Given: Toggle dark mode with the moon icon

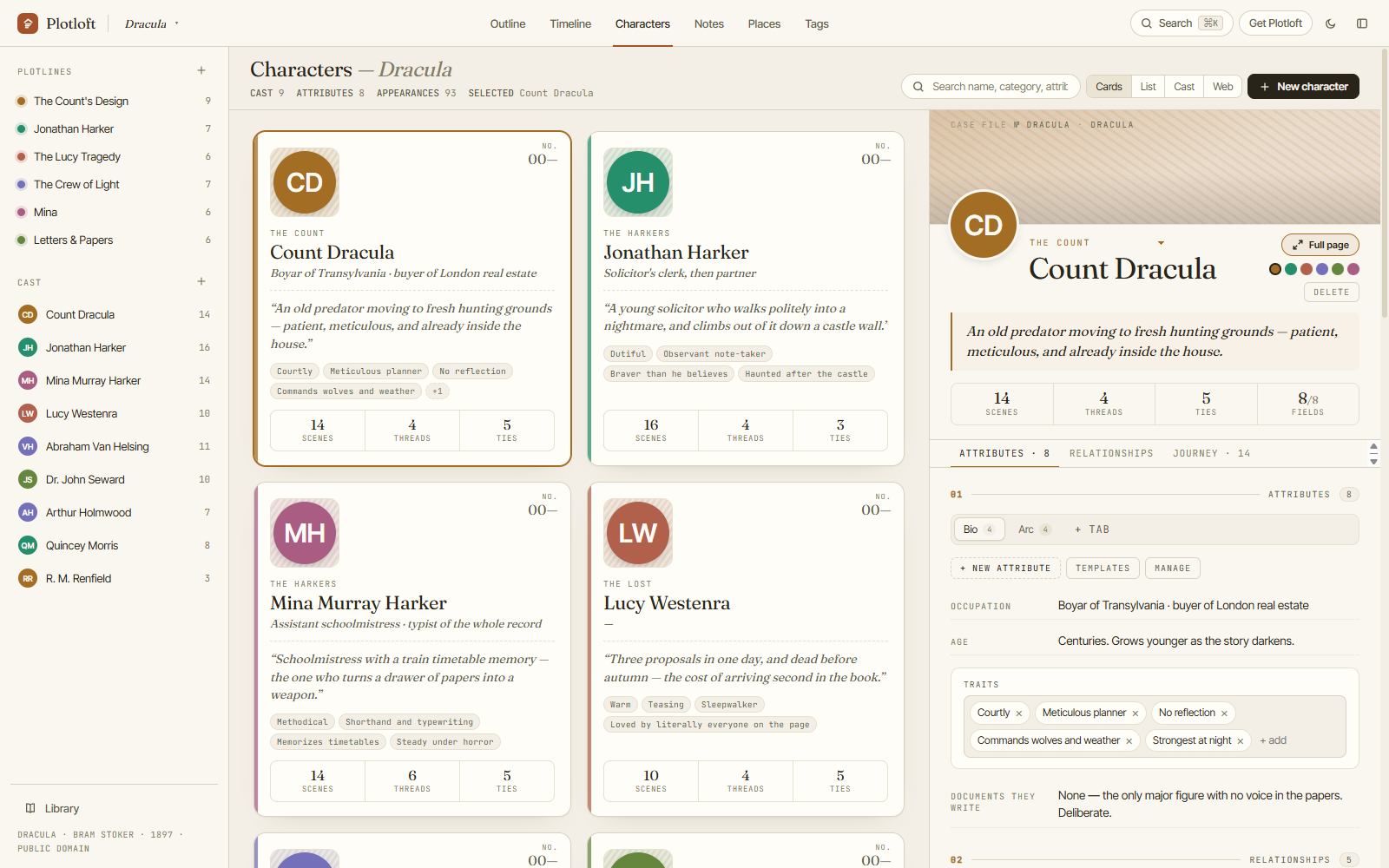Looking at the screenshot, I should (x=1331, y=23).
